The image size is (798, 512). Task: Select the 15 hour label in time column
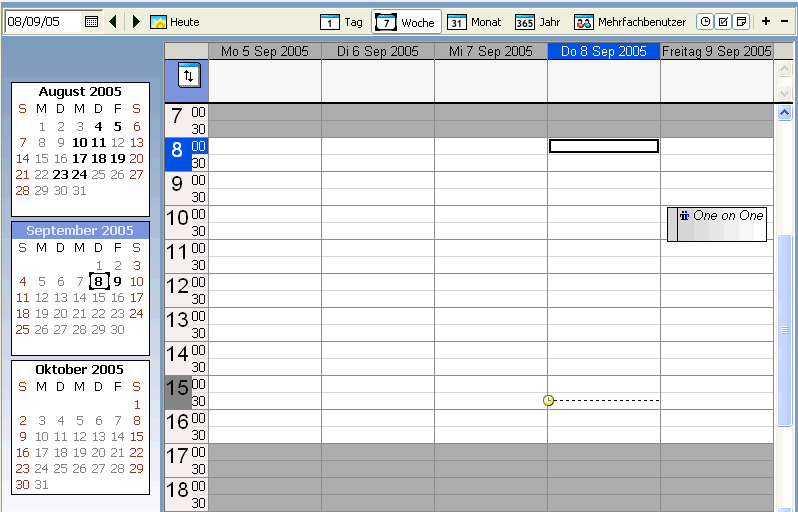point(178,389)
